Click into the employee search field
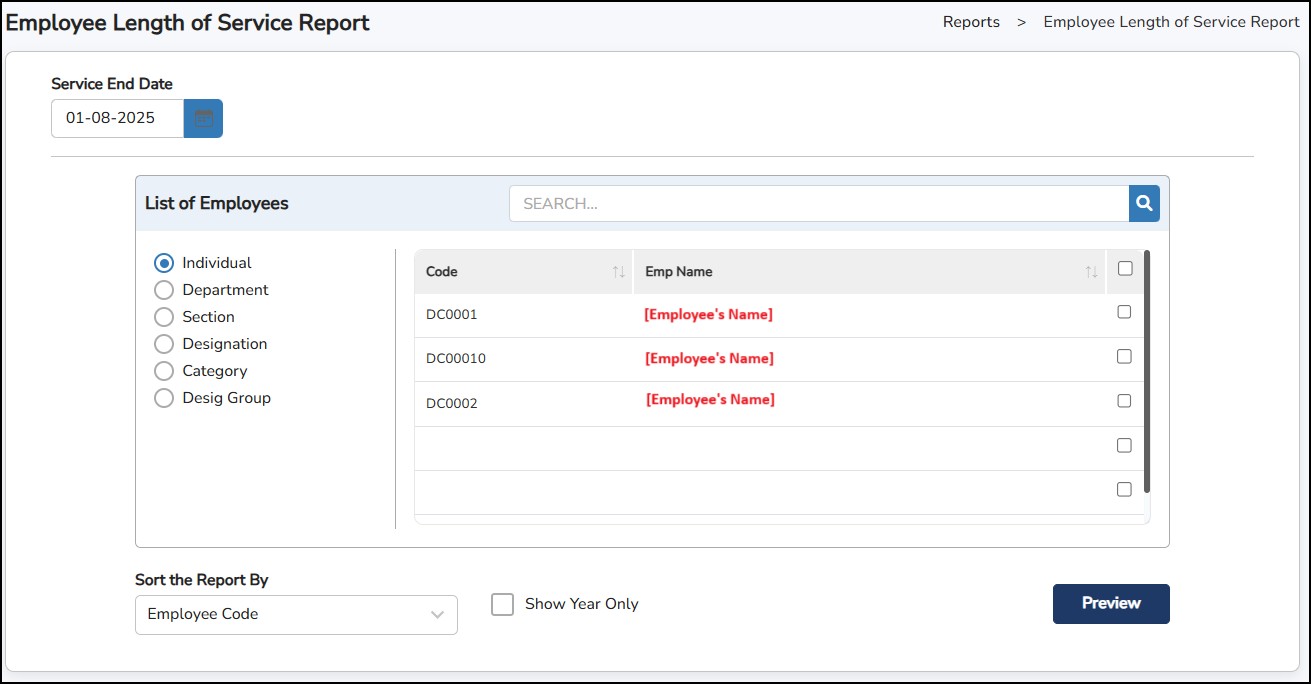The image size is (1311, 684). tap(818, 204)
